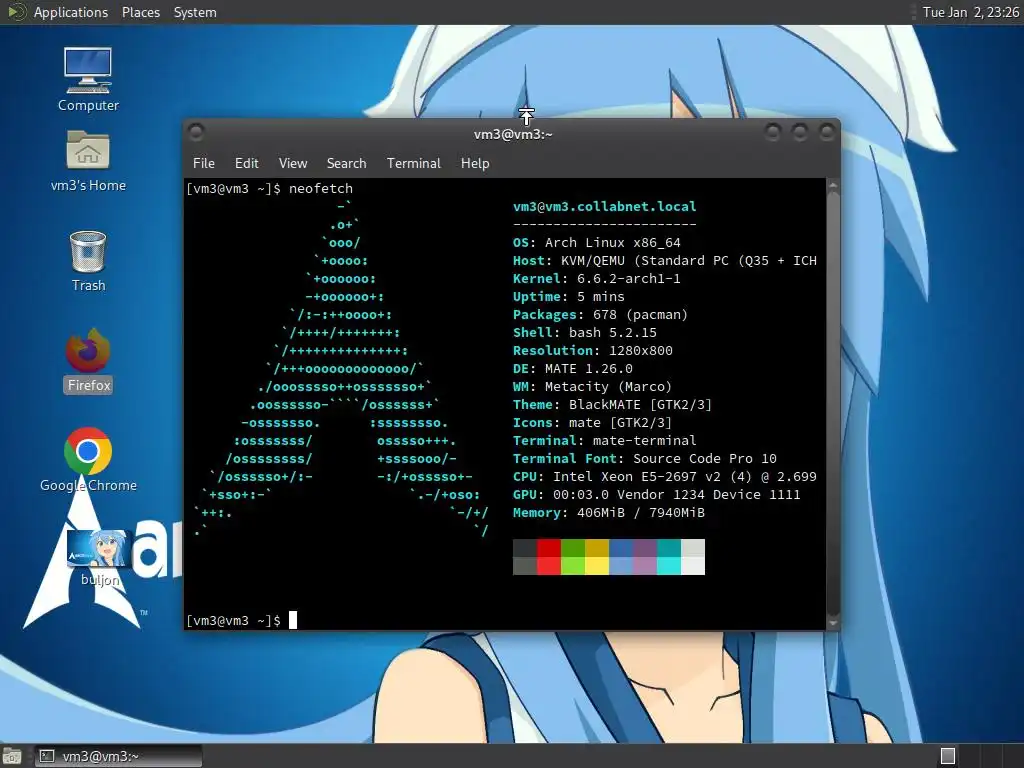The height and width of the screenshot is (768, 1024).
Task: Click the show desktop icon in bottom panel
Action: [12, 756]
